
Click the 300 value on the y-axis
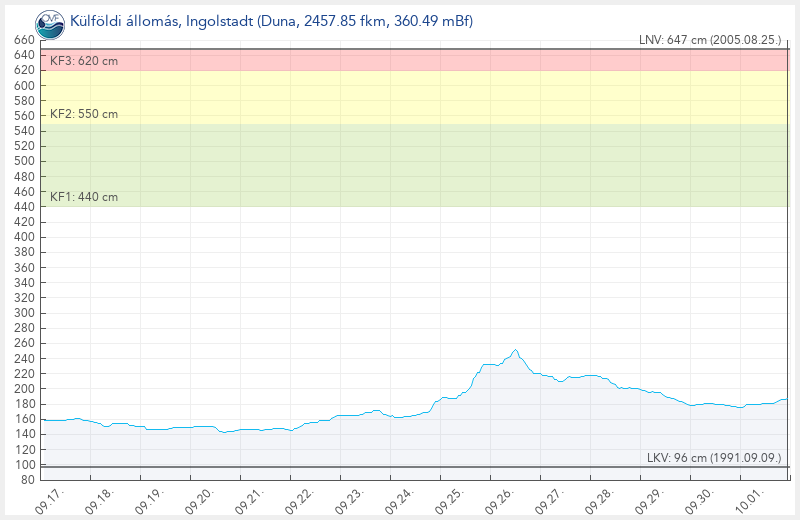point(22,313)
